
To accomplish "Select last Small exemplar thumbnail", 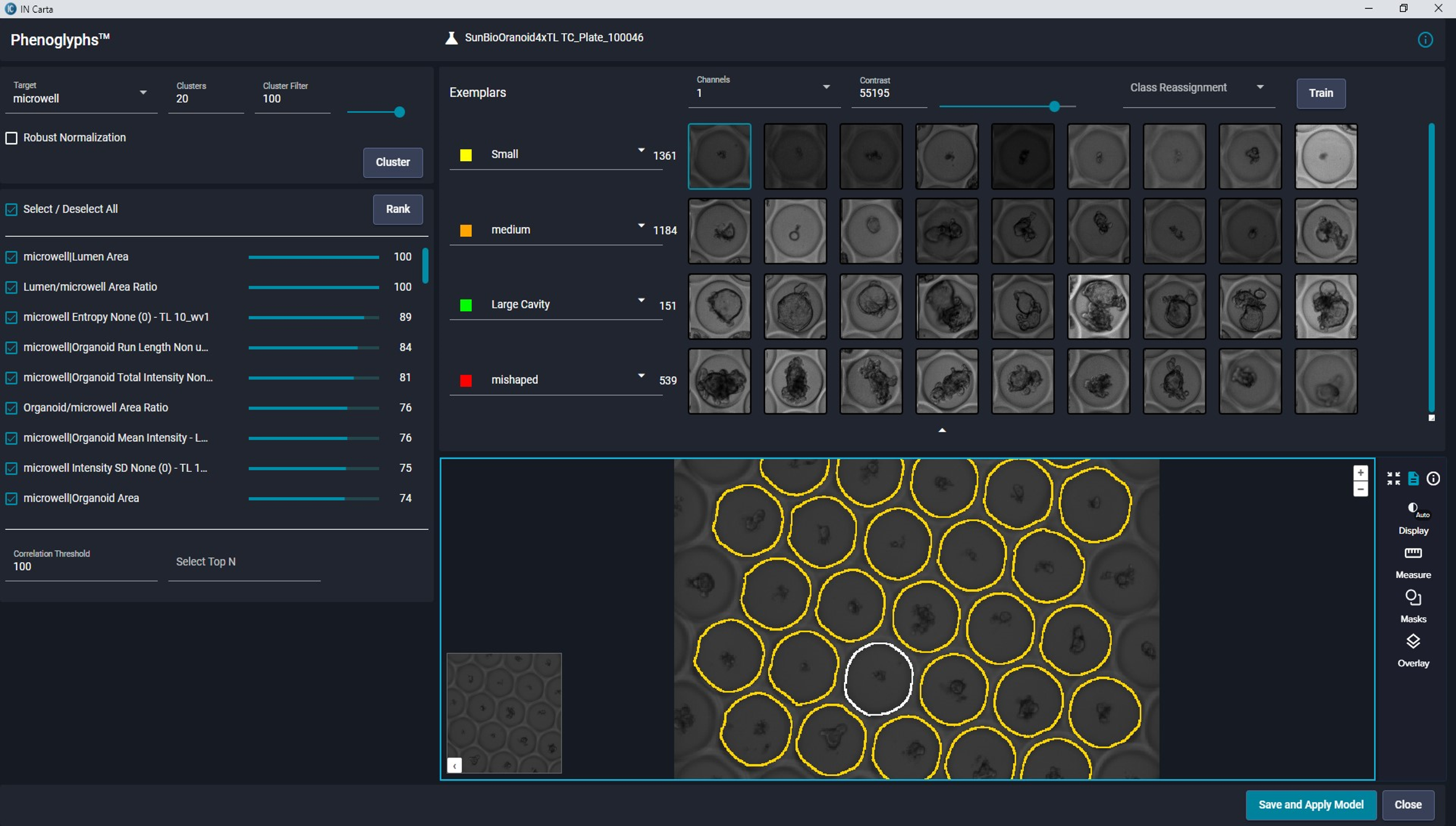I will [1326, 157].
